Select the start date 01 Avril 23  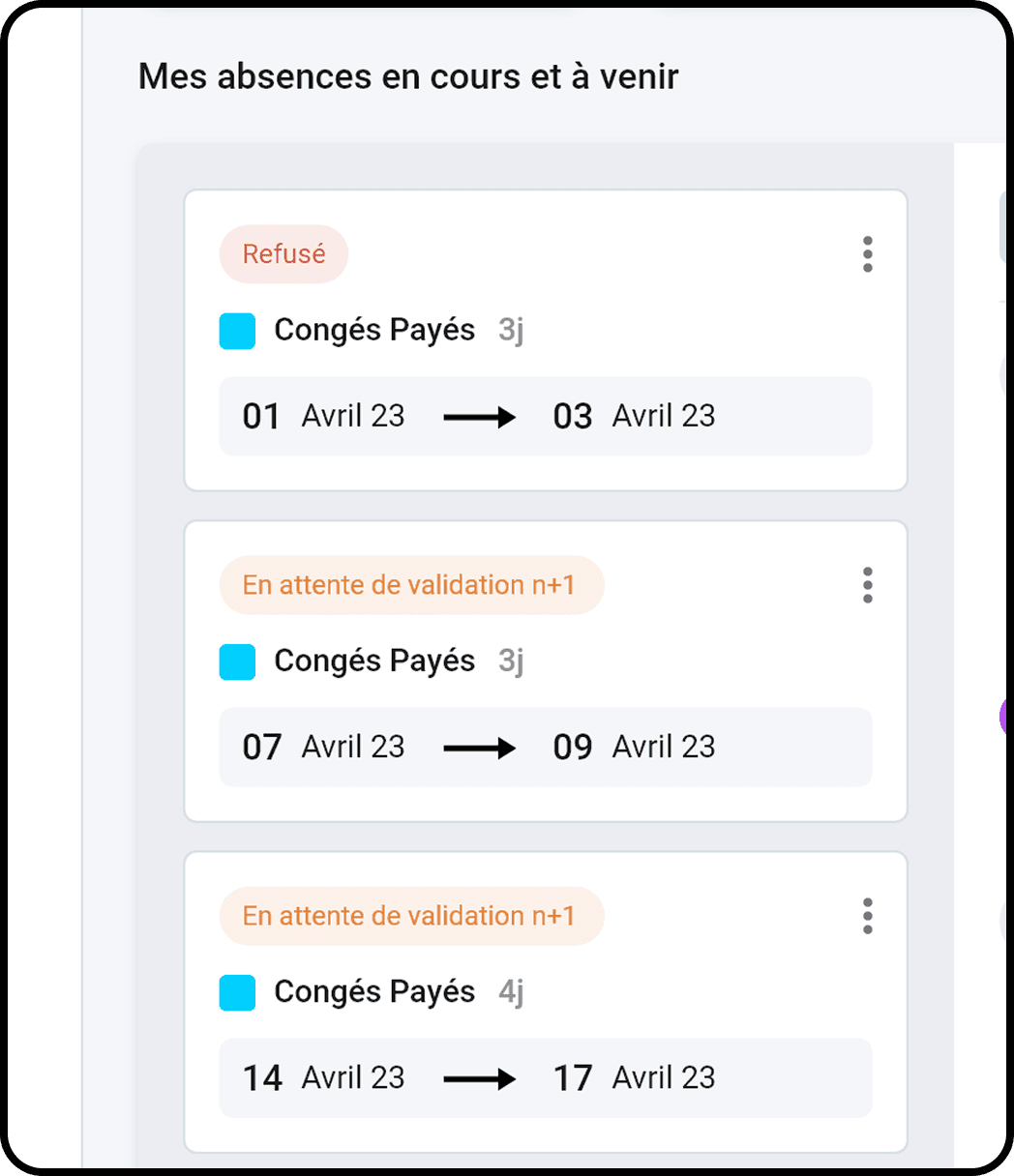323,417
